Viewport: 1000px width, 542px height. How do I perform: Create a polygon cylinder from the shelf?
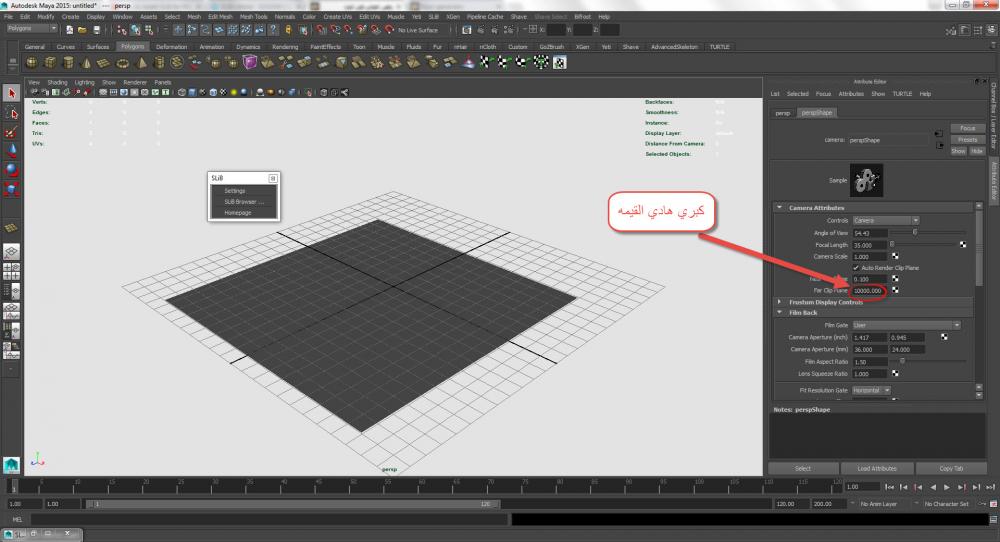tap(68, 62)
